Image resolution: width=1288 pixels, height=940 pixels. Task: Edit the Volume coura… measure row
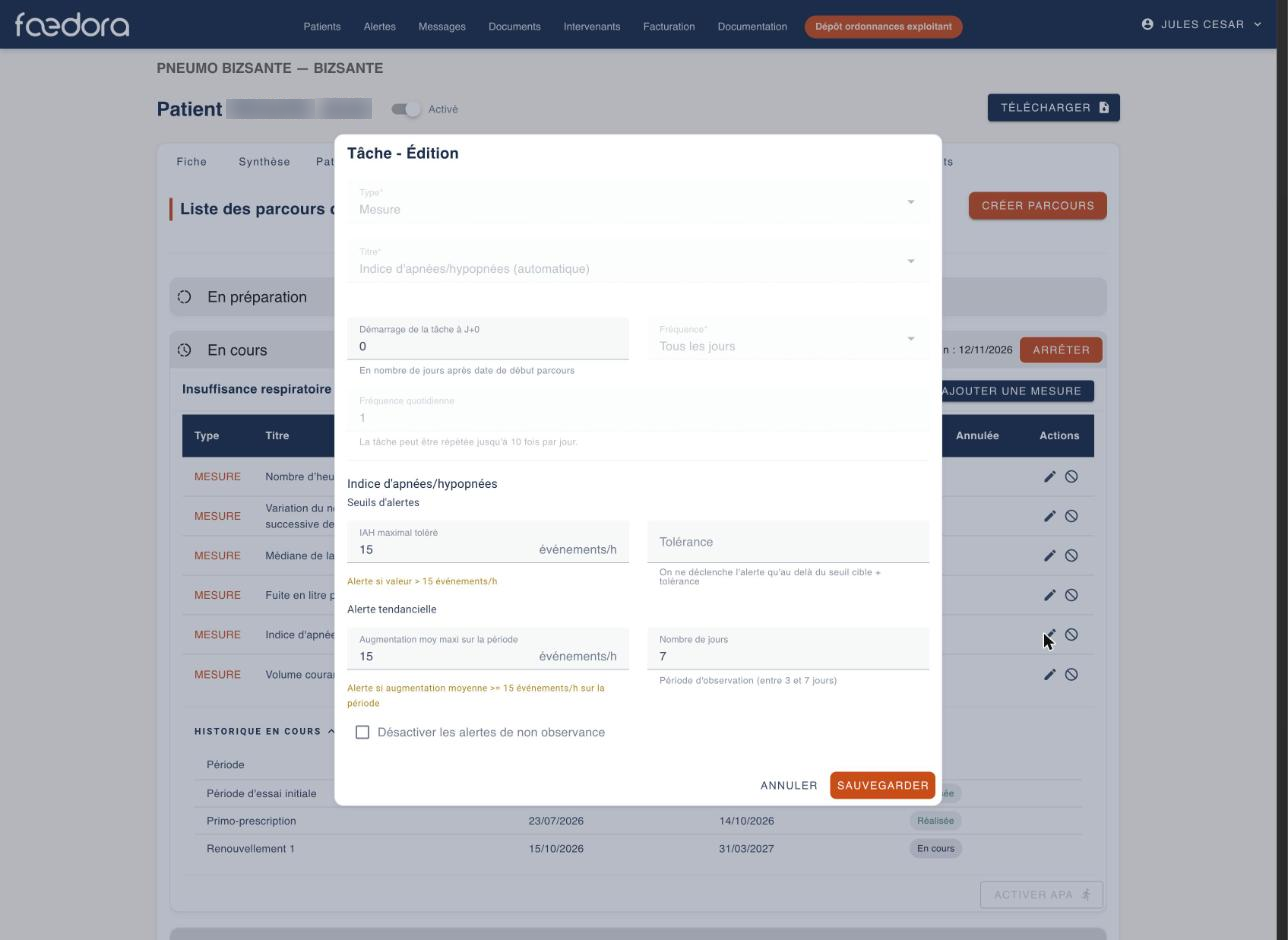[1049, 675]
